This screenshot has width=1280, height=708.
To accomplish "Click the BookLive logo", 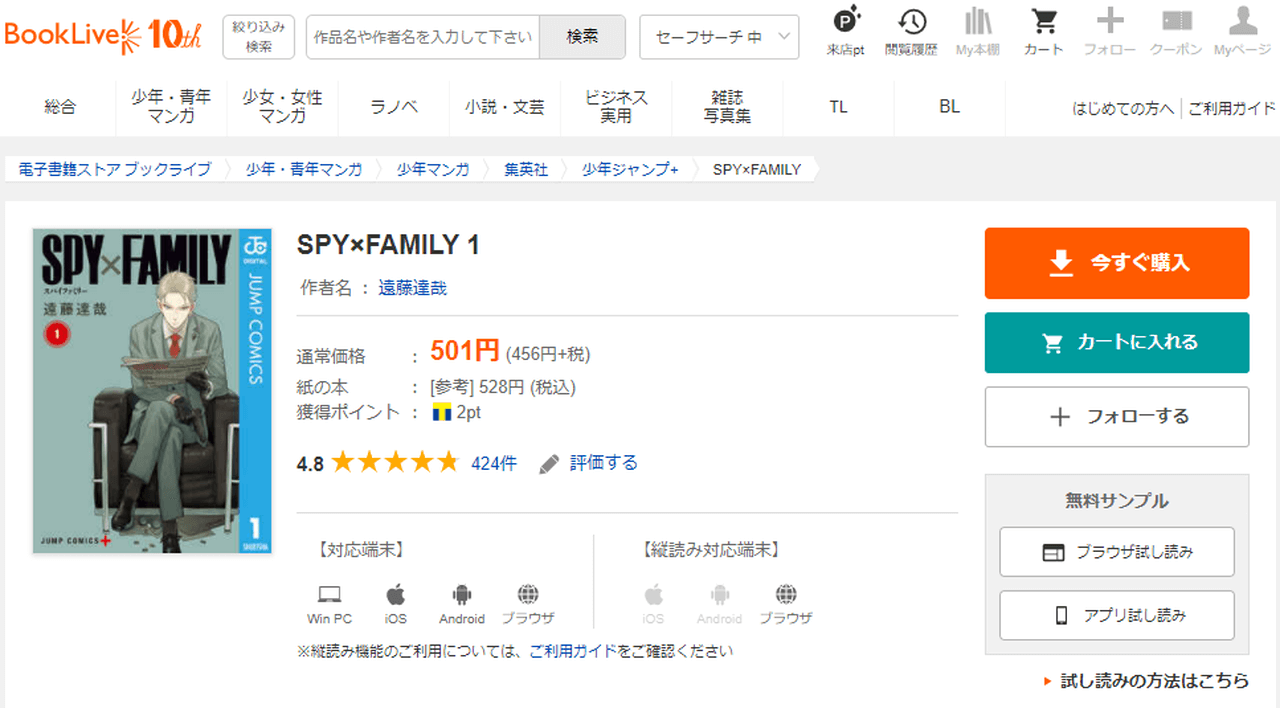I will click(103, 36).
